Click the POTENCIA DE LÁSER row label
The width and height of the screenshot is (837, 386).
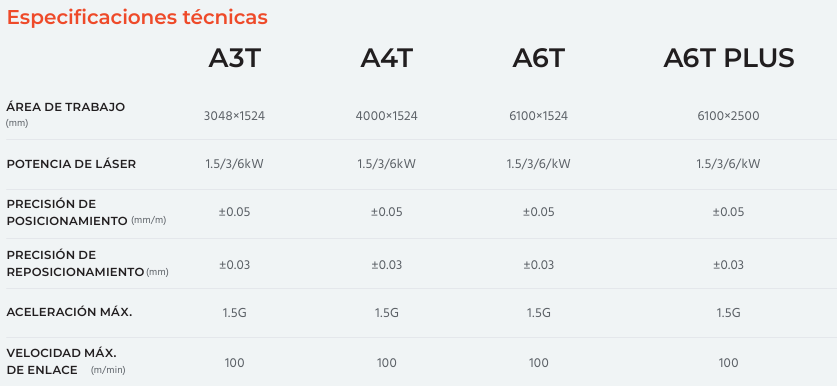(71, 164)
